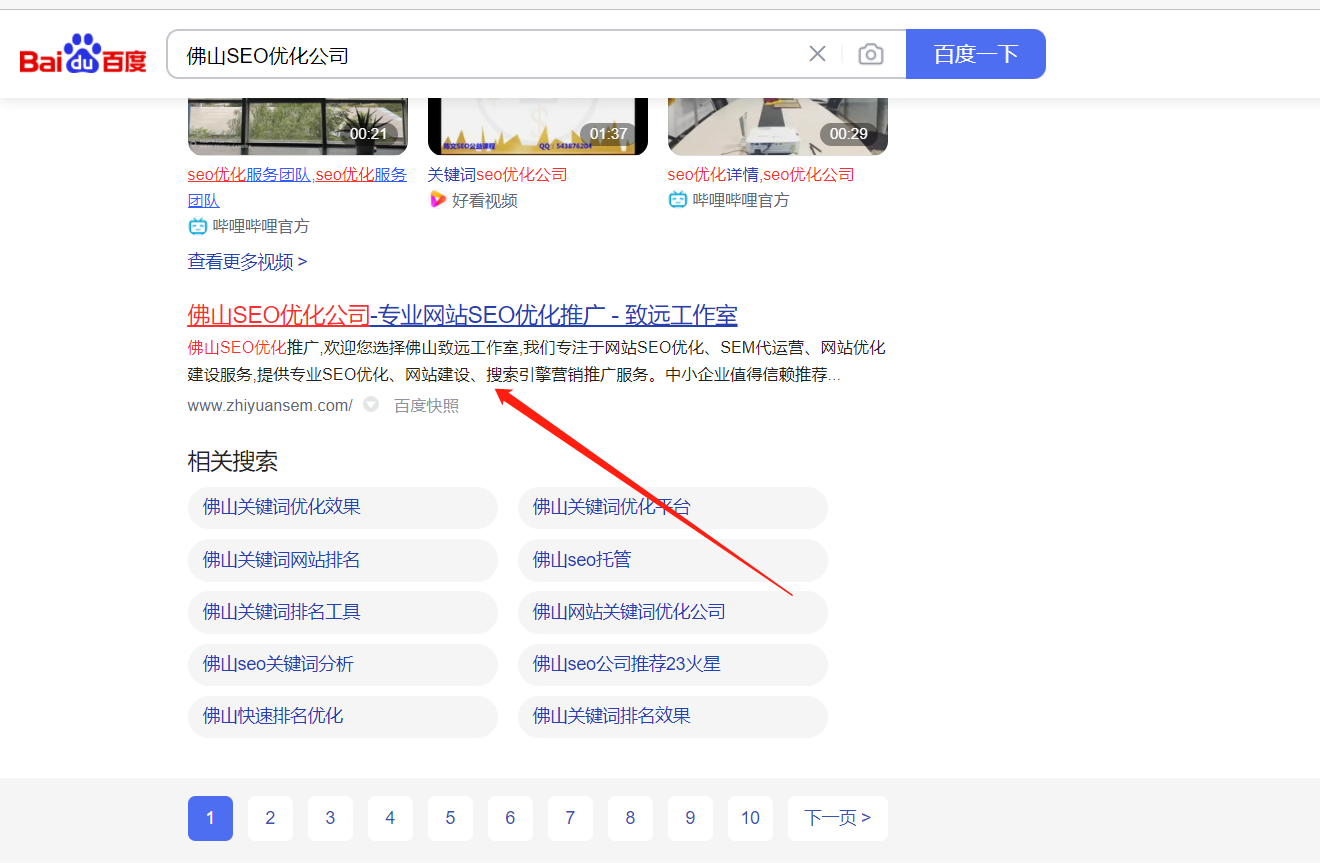Open video link 关键词seo优化公司

point(497,174)
